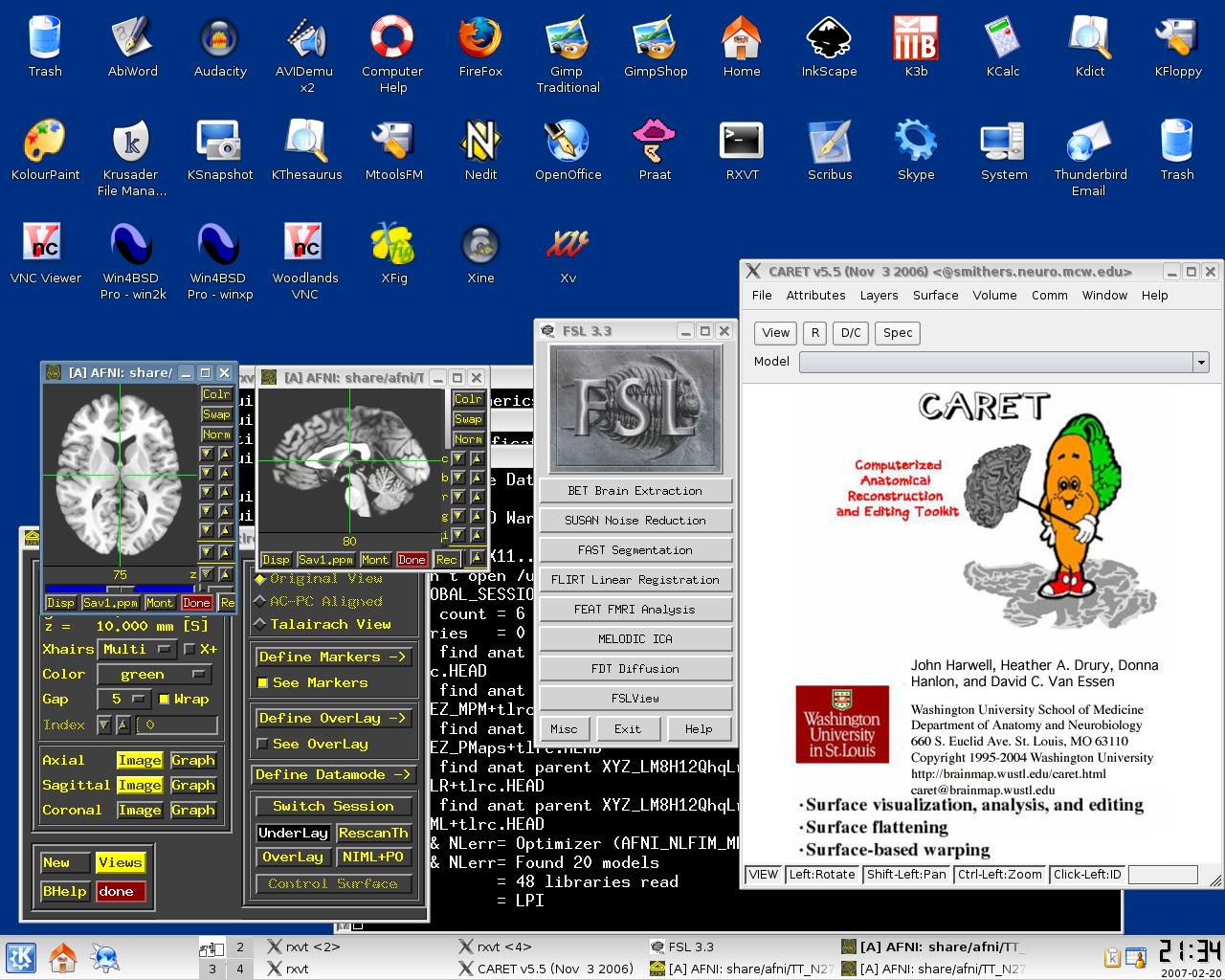Click BET Brain Extraction in FSL
Viewport: 1225px width, 980px height.
[635, 491]
